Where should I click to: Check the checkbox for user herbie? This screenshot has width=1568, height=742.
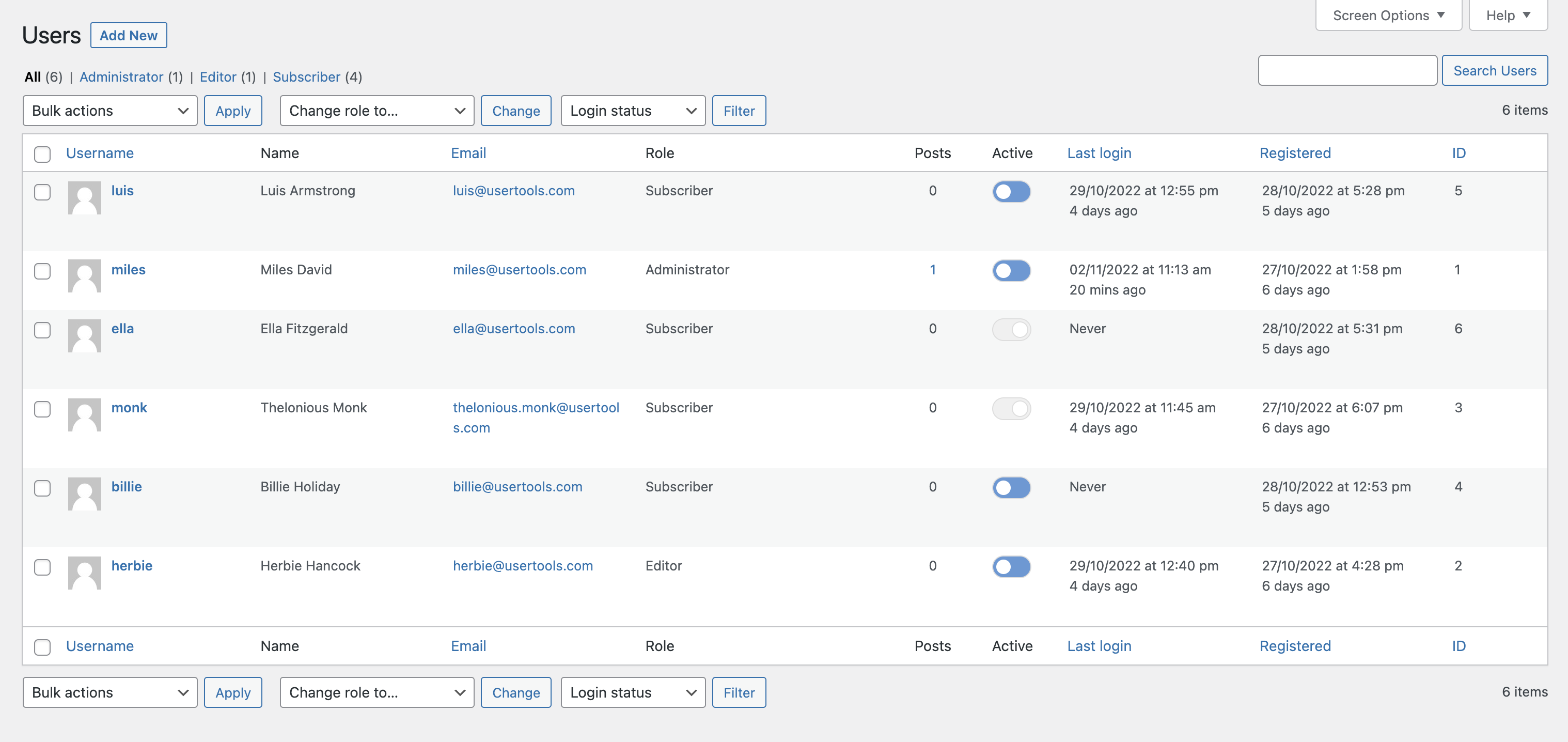pos(42,567)
